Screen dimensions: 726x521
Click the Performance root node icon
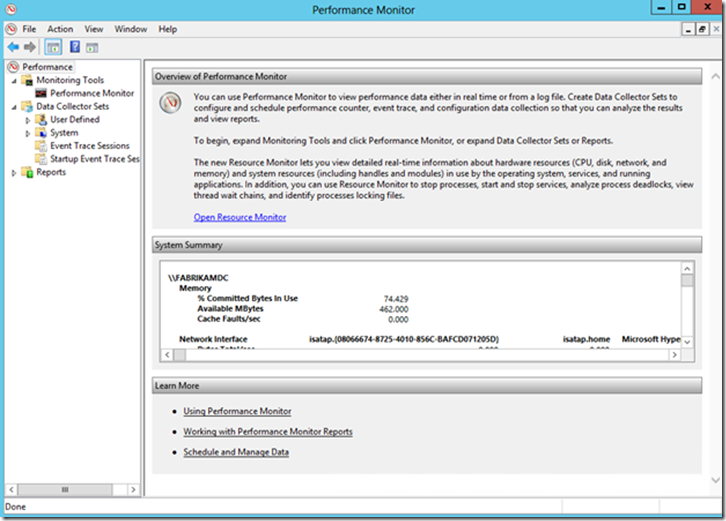13,67
